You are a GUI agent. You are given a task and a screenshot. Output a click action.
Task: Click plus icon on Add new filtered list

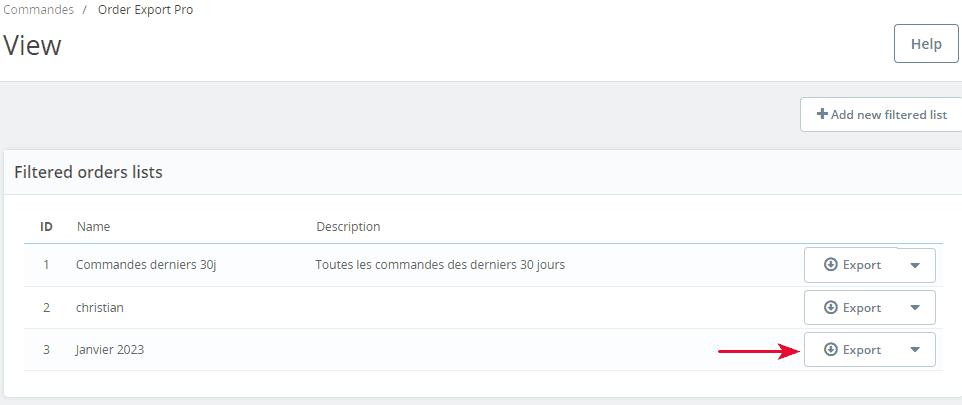[822, 114]
